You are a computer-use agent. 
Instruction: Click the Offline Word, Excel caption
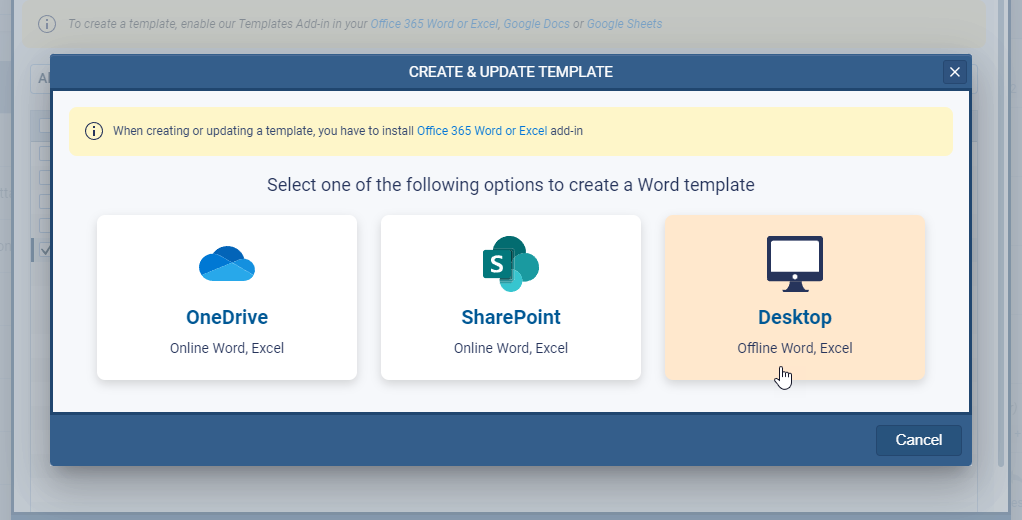tap(794, 348)
